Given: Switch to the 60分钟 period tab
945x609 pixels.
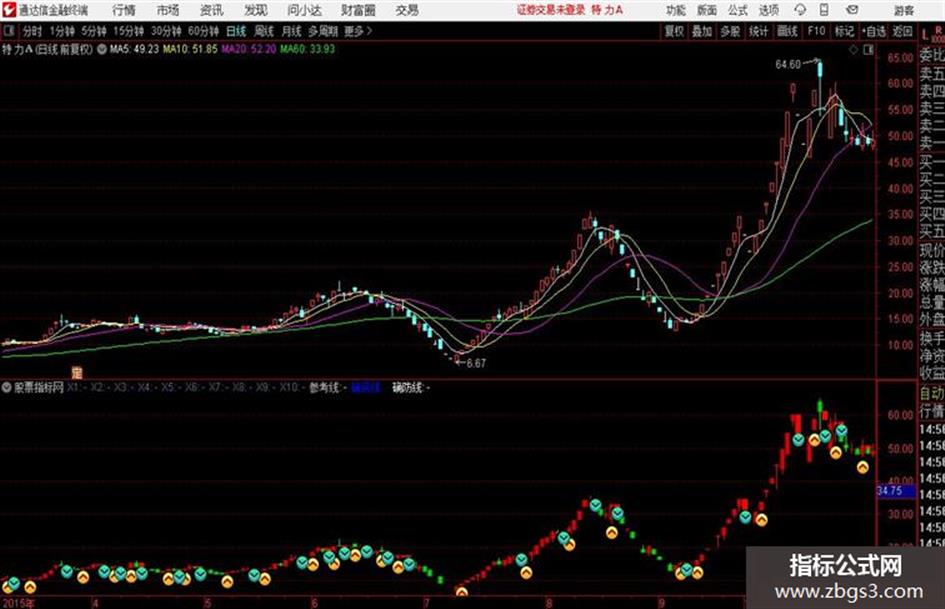Looking at the screenshot, I should pos(203,31).
